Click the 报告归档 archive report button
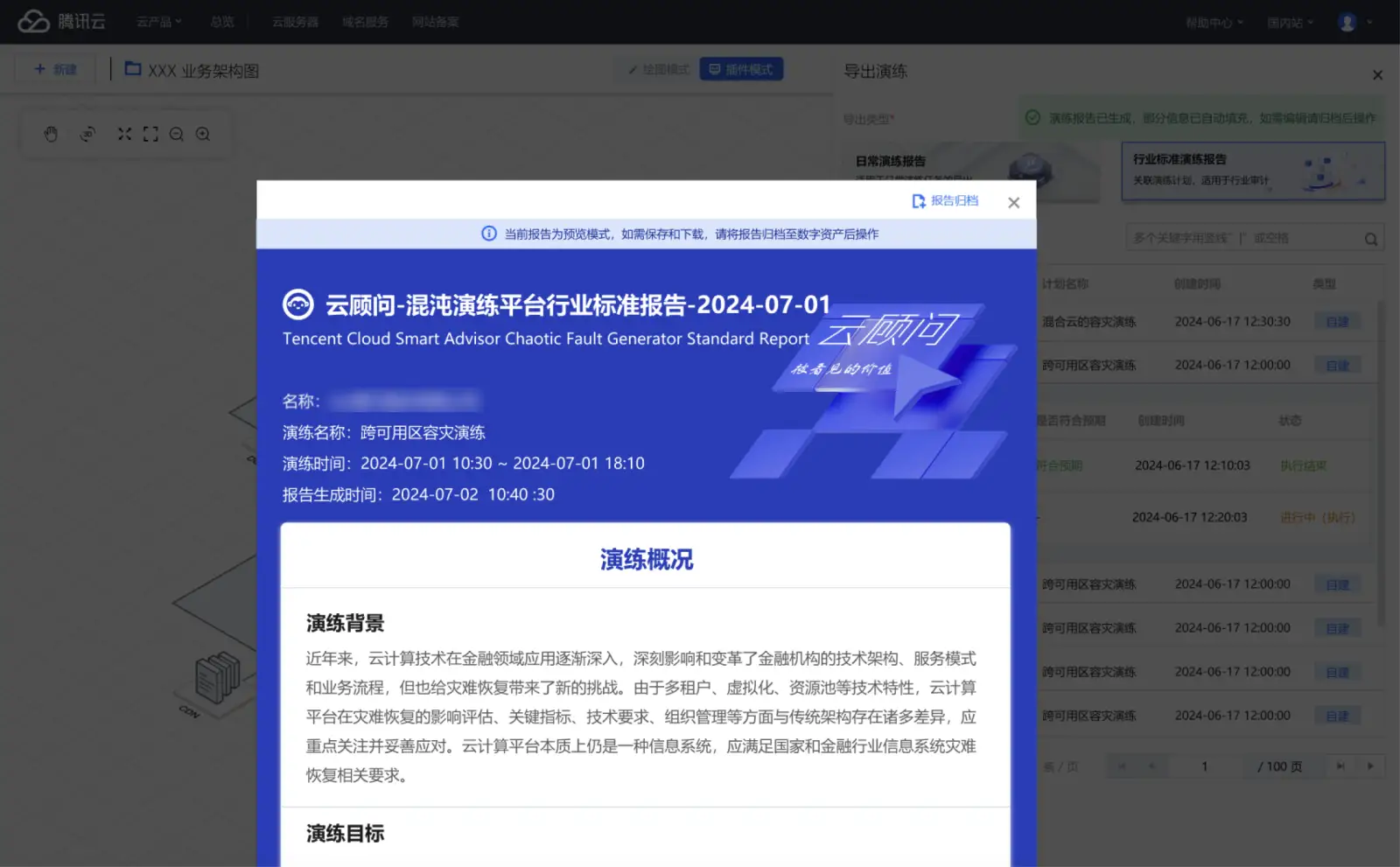This screenshot has width=1400, height=867. tap(945, 201)
